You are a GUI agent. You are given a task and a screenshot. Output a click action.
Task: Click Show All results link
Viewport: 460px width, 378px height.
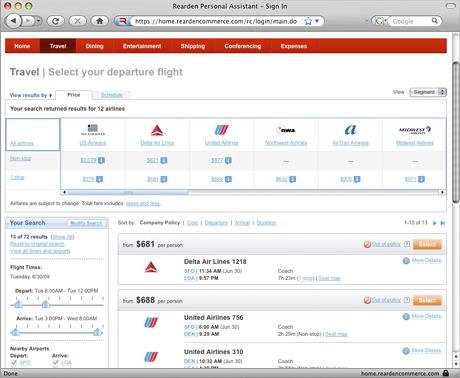[x=63, y=237]
